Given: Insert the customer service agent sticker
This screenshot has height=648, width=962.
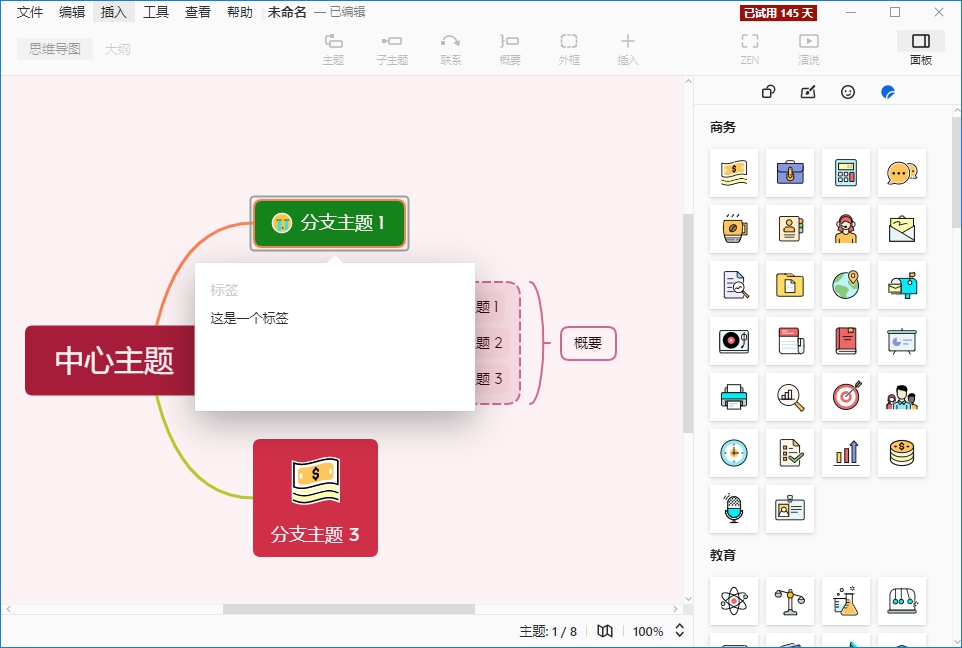Looking at the screenshot, I should coord(845,229).
